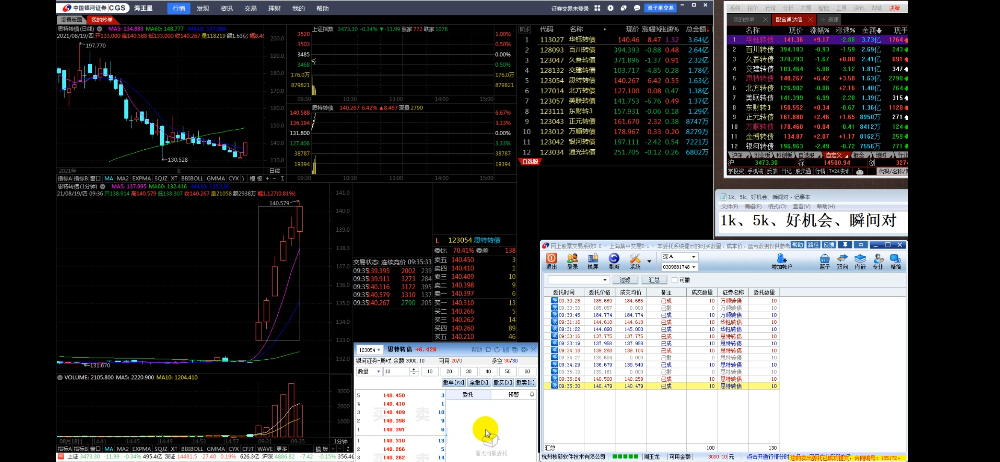The image size is (1000, 462).
Task: Open the 资讯 menu in the CGS top bar
Action: [x=226, y=8]
